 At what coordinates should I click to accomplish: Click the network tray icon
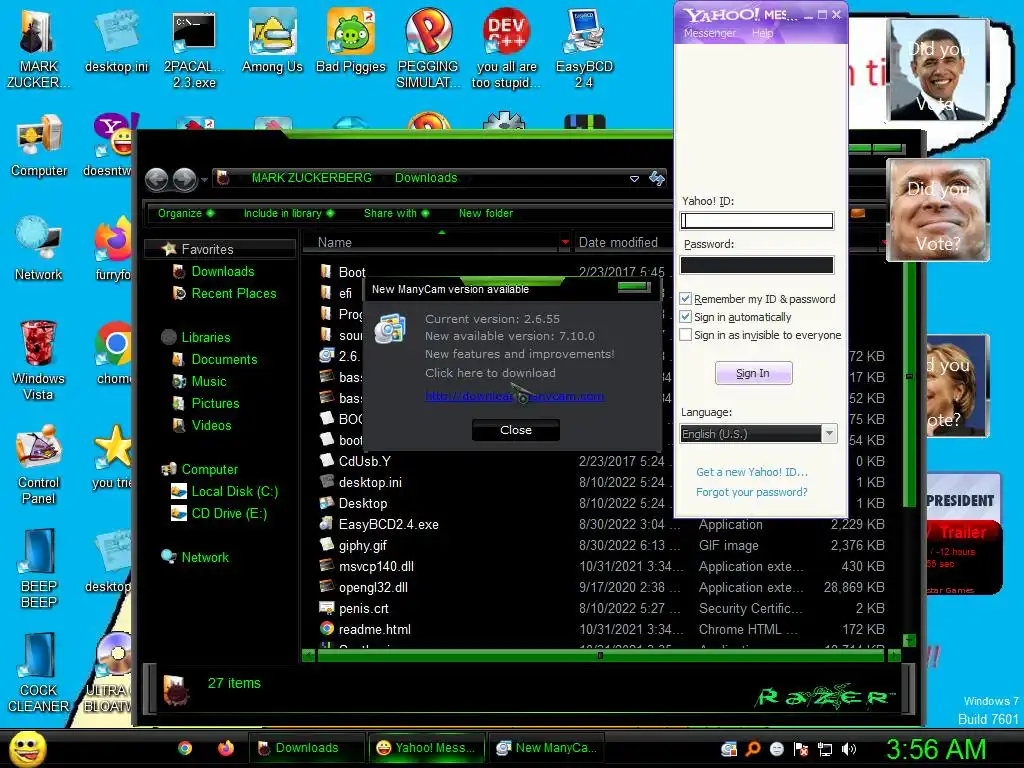(825, 749)
